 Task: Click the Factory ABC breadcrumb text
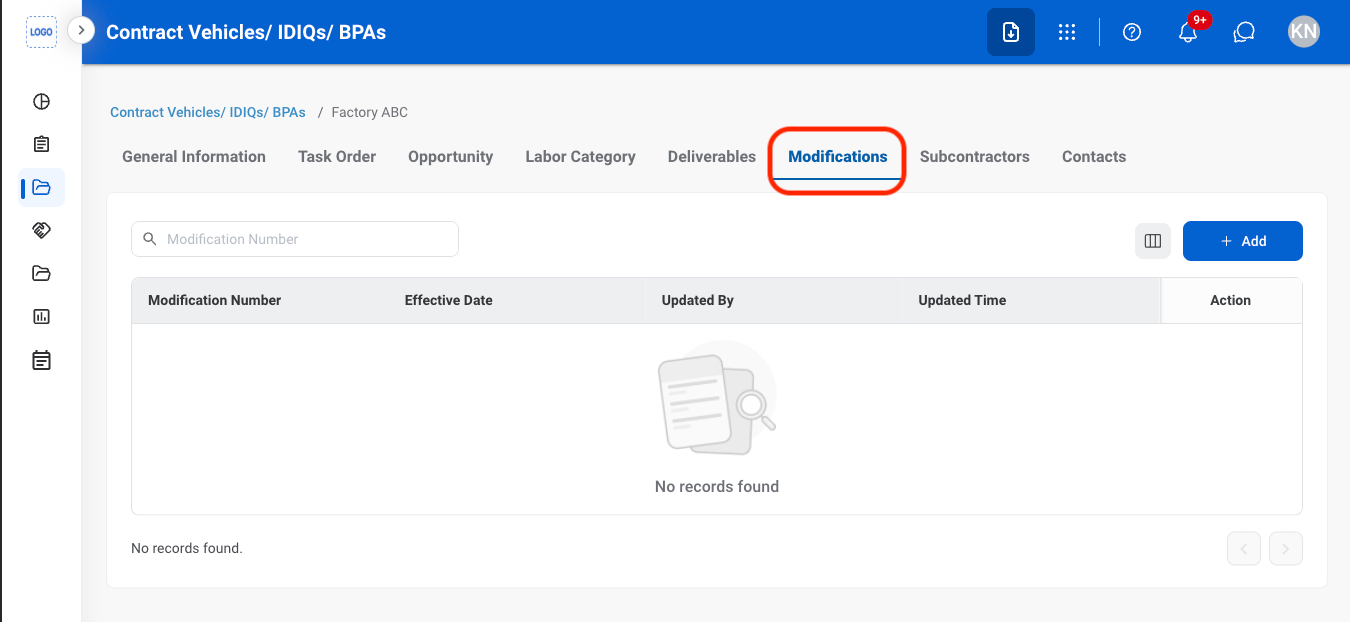[370, 113]
